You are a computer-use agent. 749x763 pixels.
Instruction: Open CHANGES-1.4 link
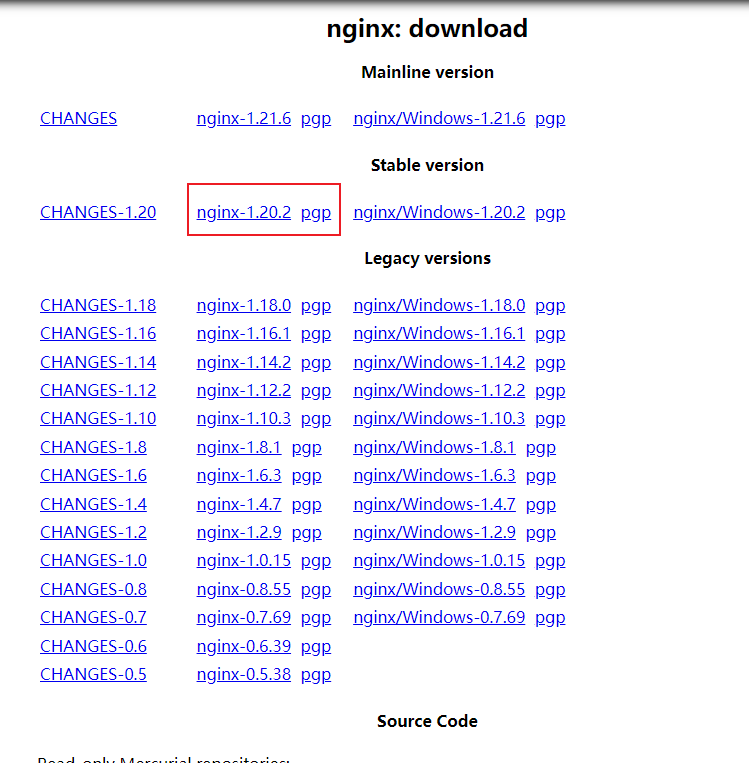coord(93,504)
